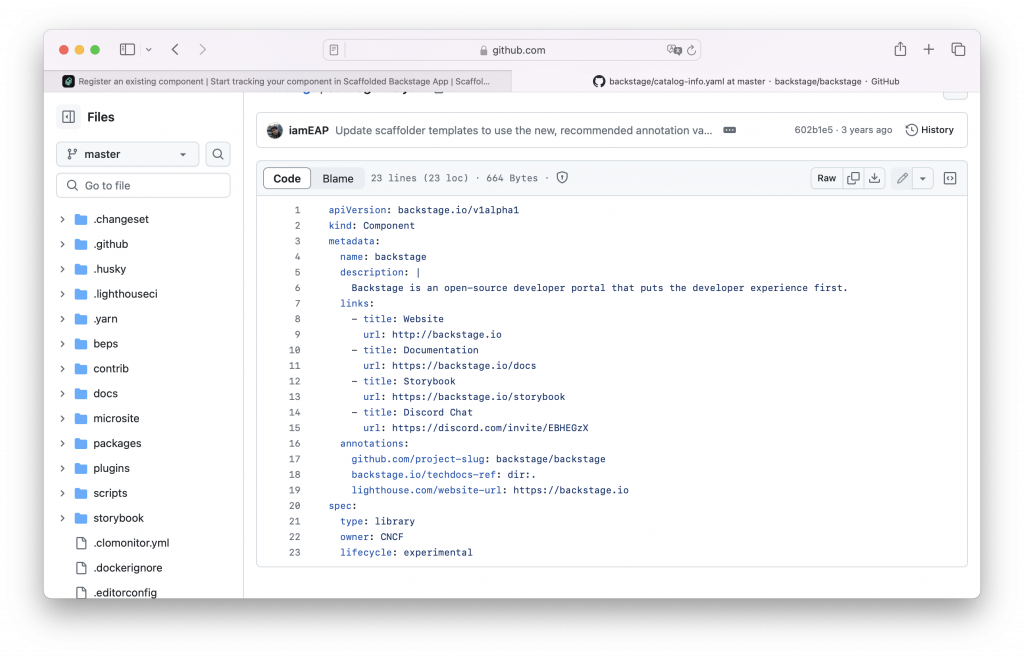1024x656 pixels.
Task: Go back with the browser back arrow
Action: point(175,50)
